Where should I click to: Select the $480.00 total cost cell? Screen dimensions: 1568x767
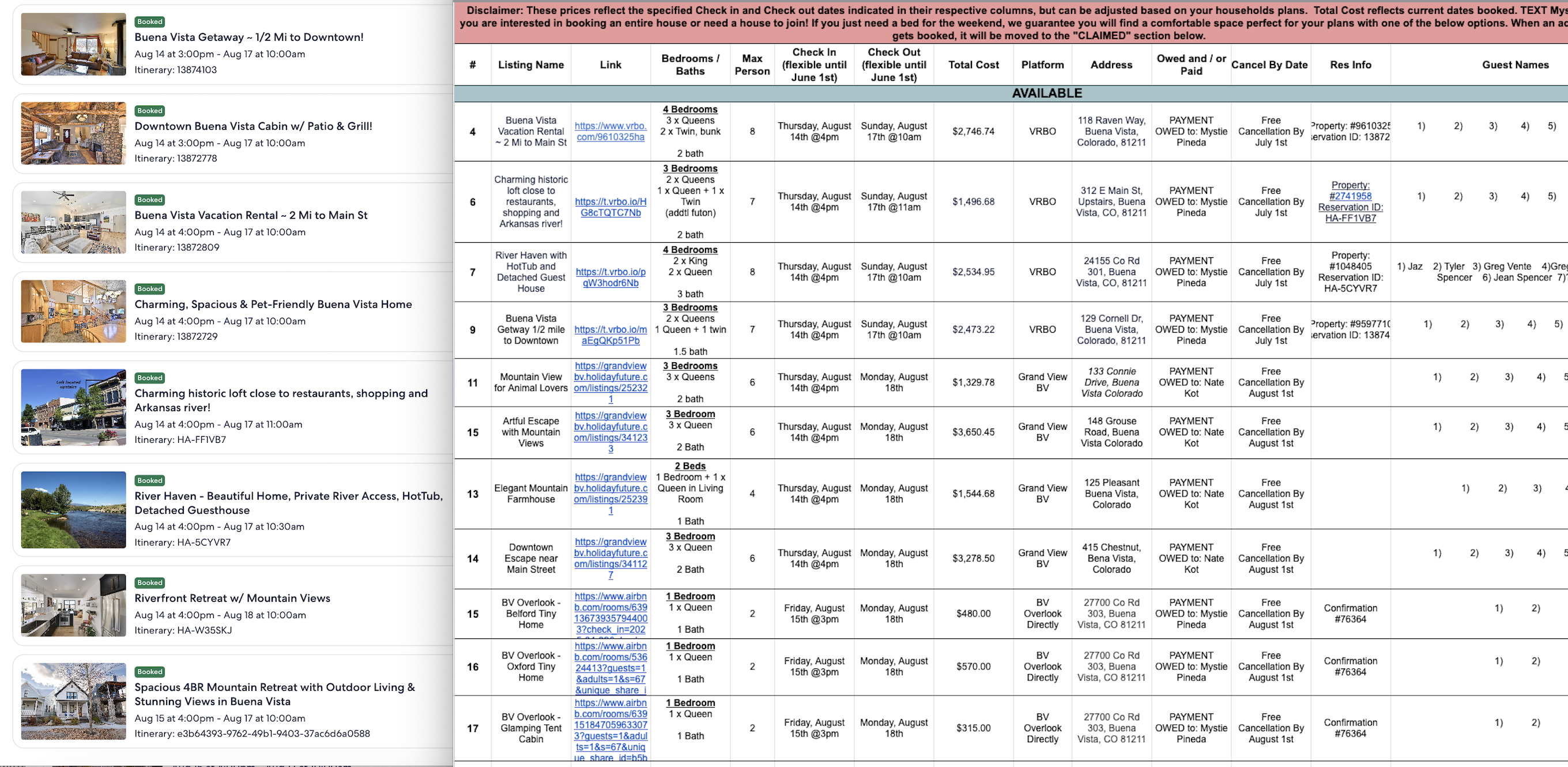click(973, 614)
